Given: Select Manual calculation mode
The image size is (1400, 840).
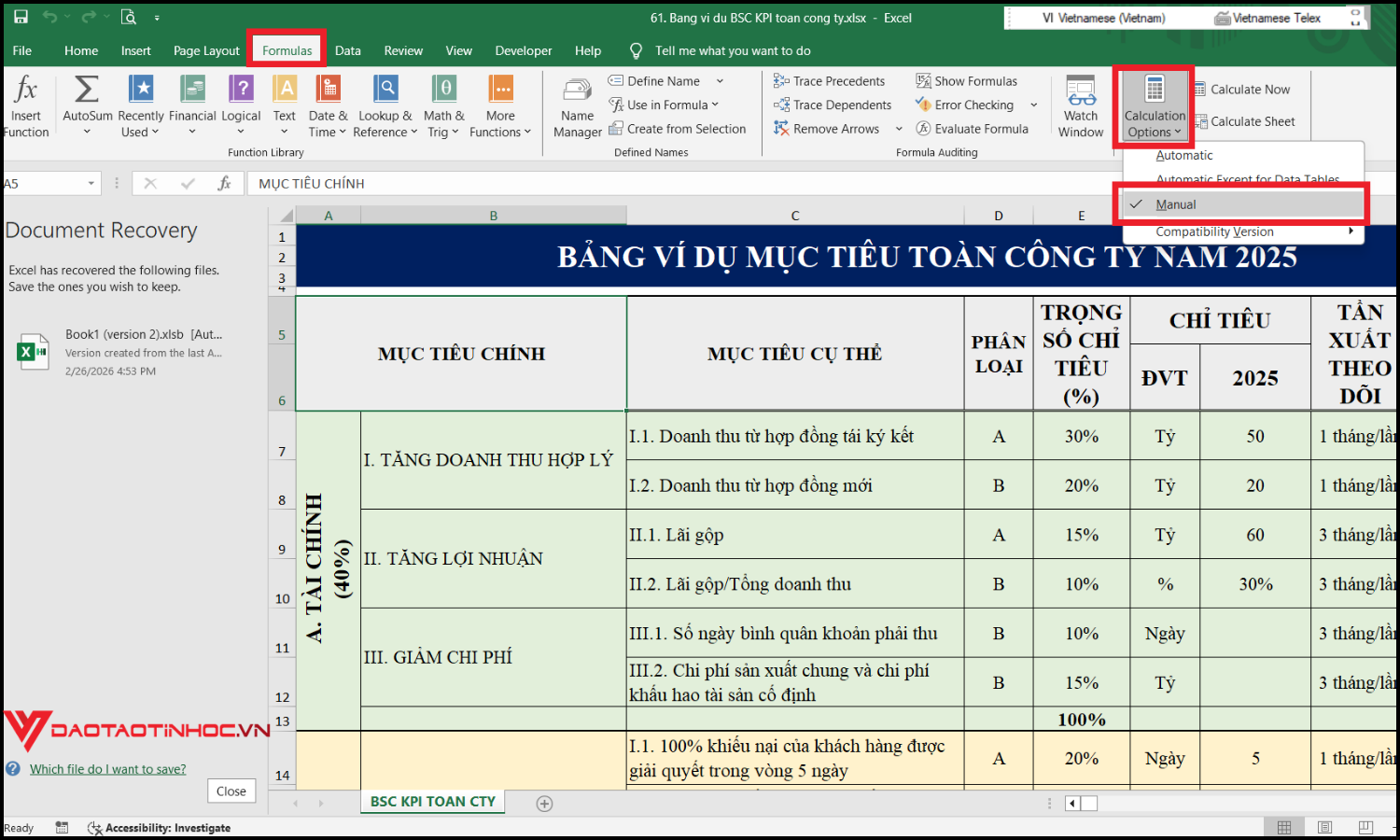Looking at the screenshot, I should 1176,203.
